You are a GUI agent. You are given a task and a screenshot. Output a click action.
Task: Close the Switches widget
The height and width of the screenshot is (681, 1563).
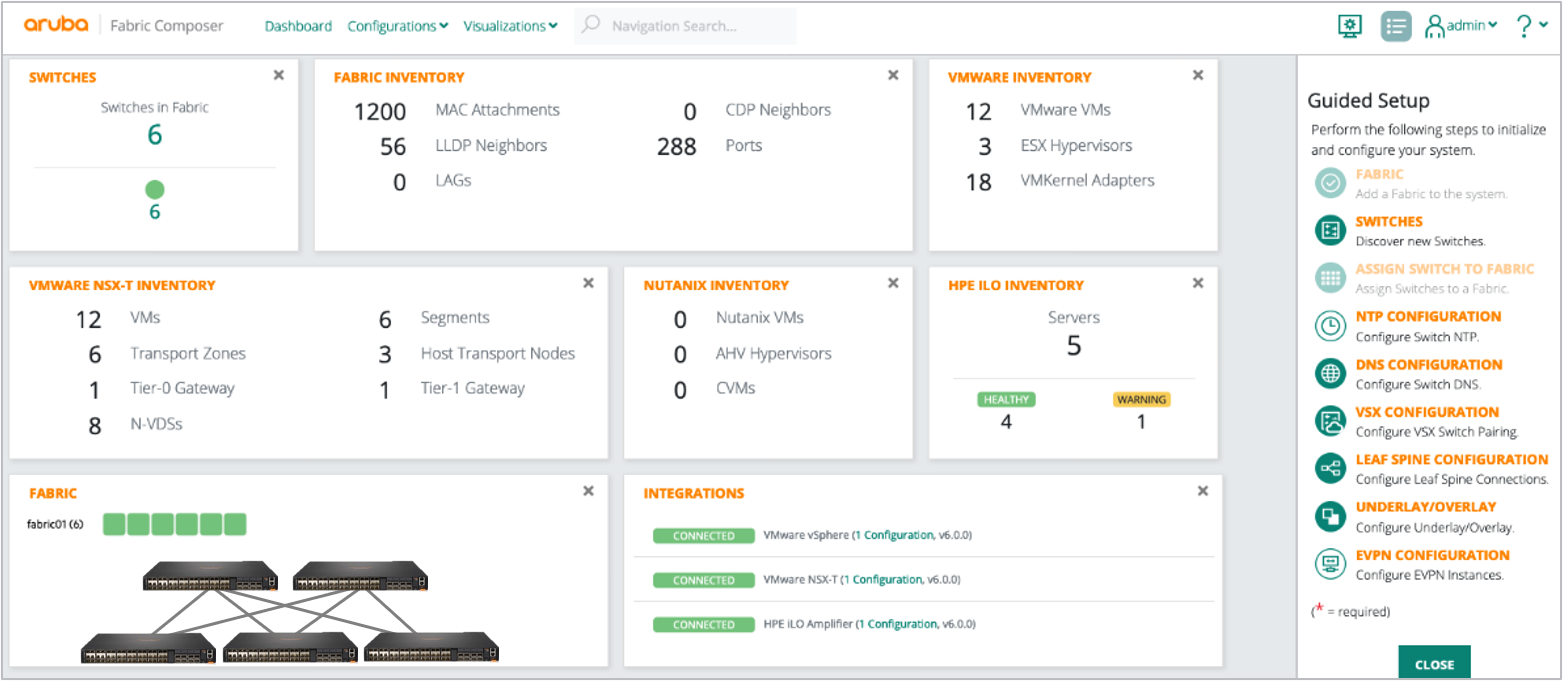coord(279,75)
